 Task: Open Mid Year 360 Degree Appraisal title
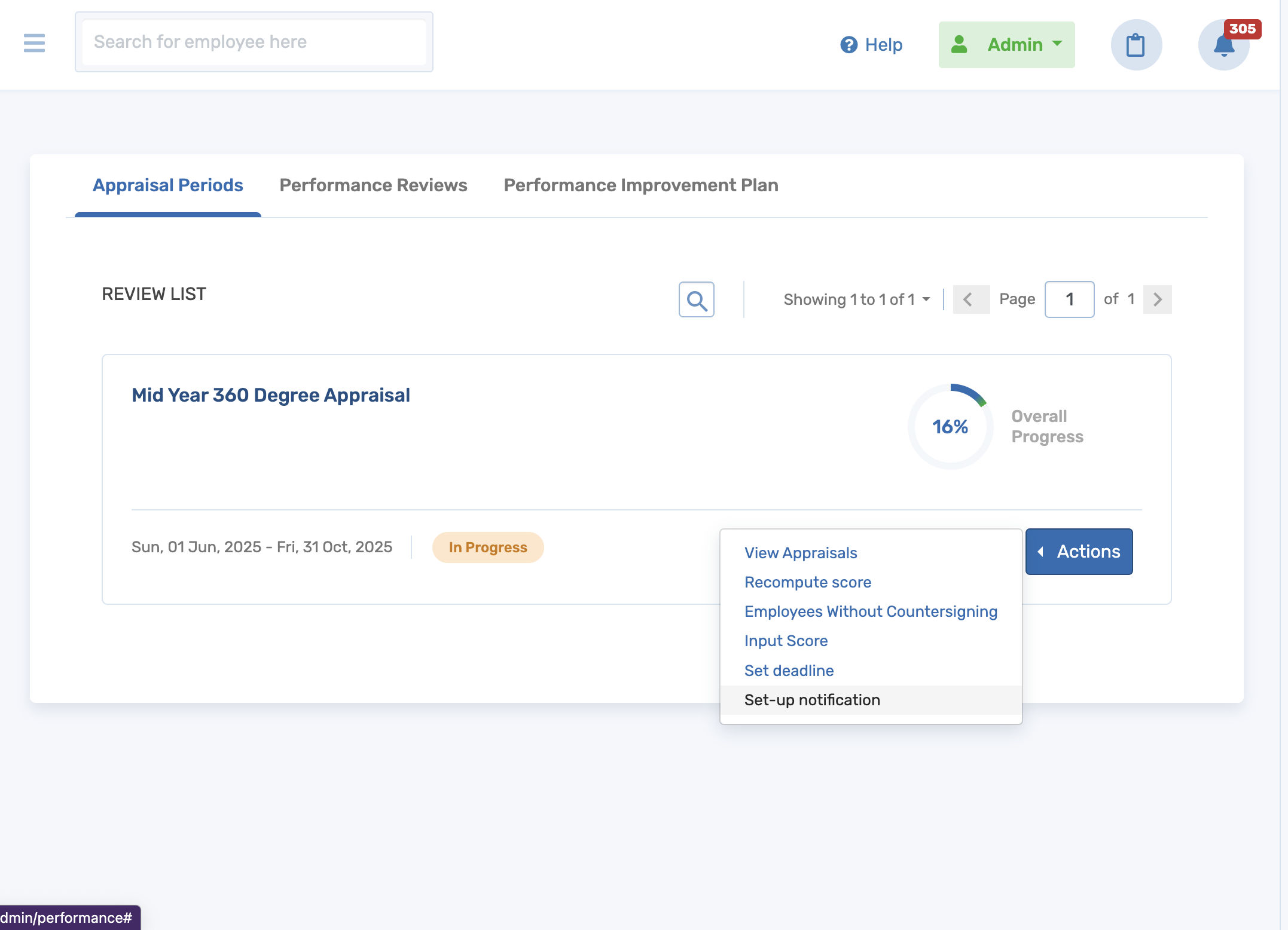[x=270, y=395]
